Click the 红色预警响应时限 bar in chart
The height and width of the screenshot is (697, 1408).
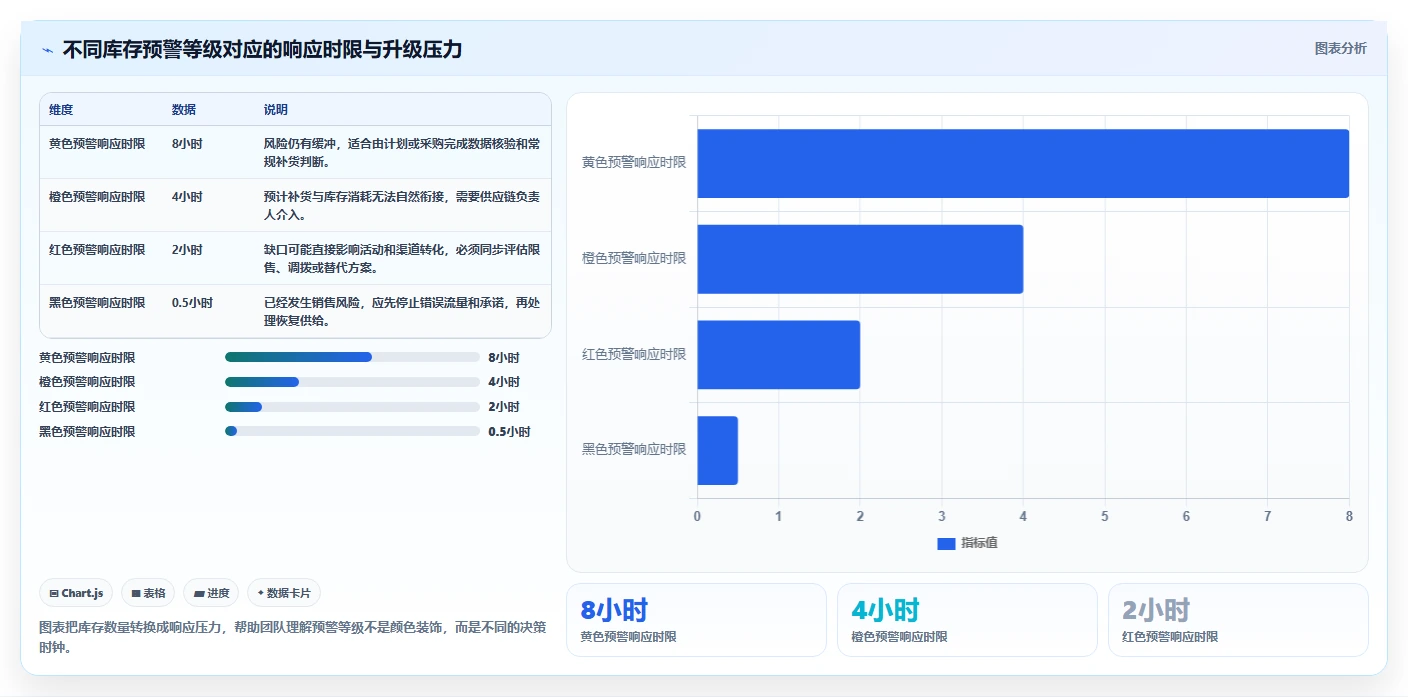pos(778,354)
